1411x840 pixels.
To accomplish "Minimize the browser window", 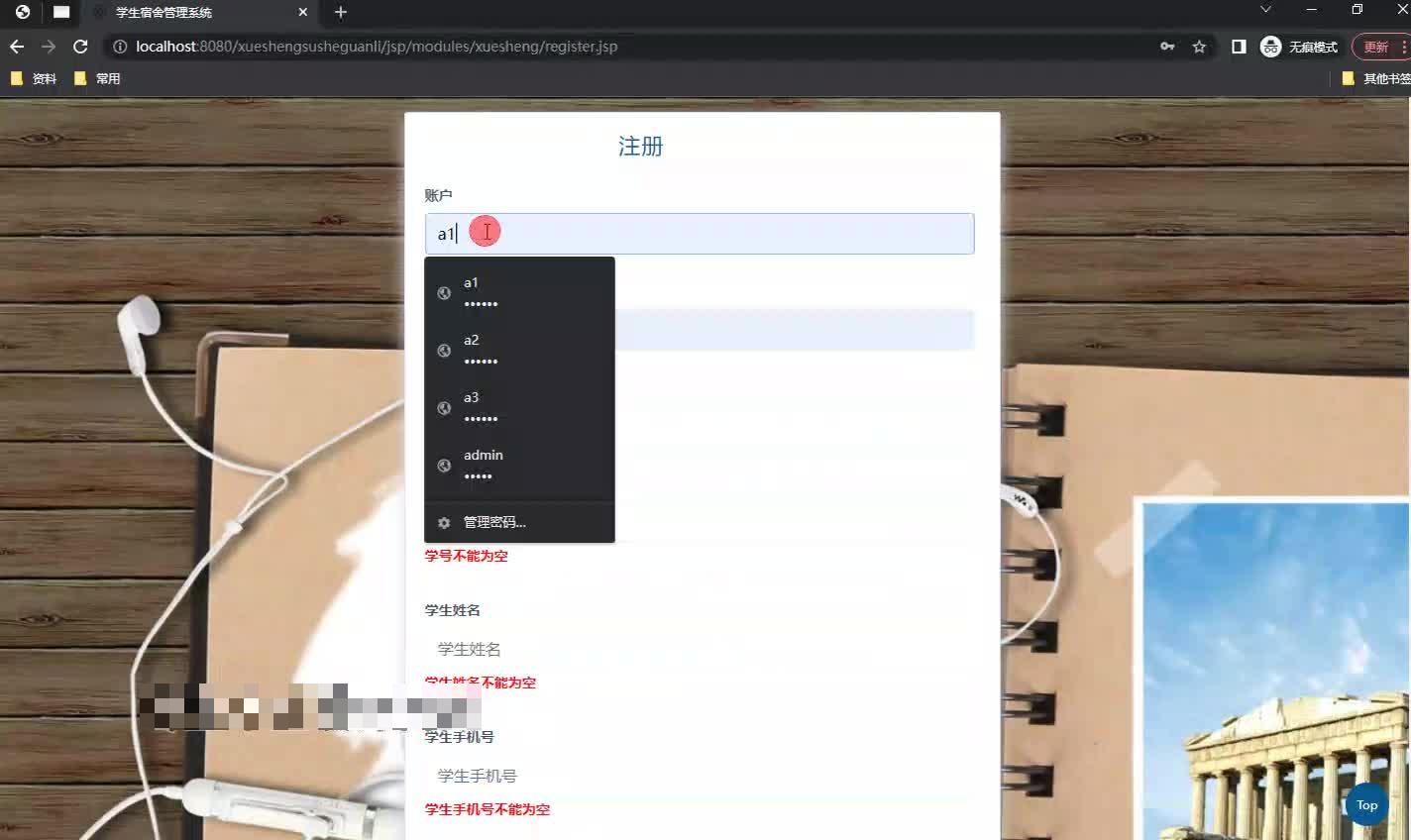I will [1312, 10].
